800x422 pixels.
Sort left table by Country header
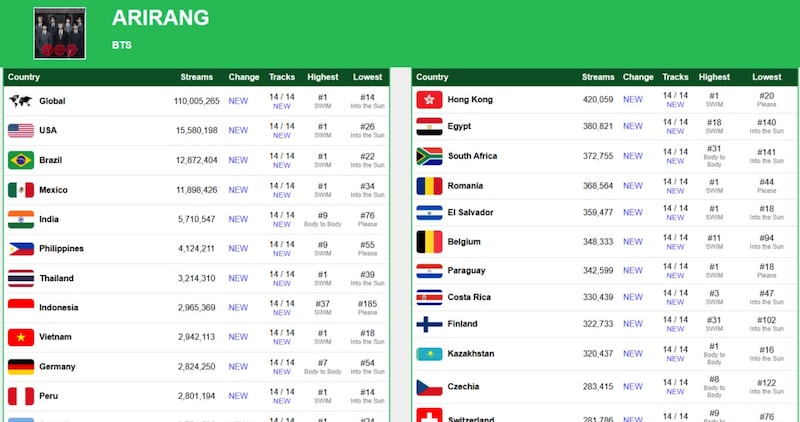coord(24,77)
